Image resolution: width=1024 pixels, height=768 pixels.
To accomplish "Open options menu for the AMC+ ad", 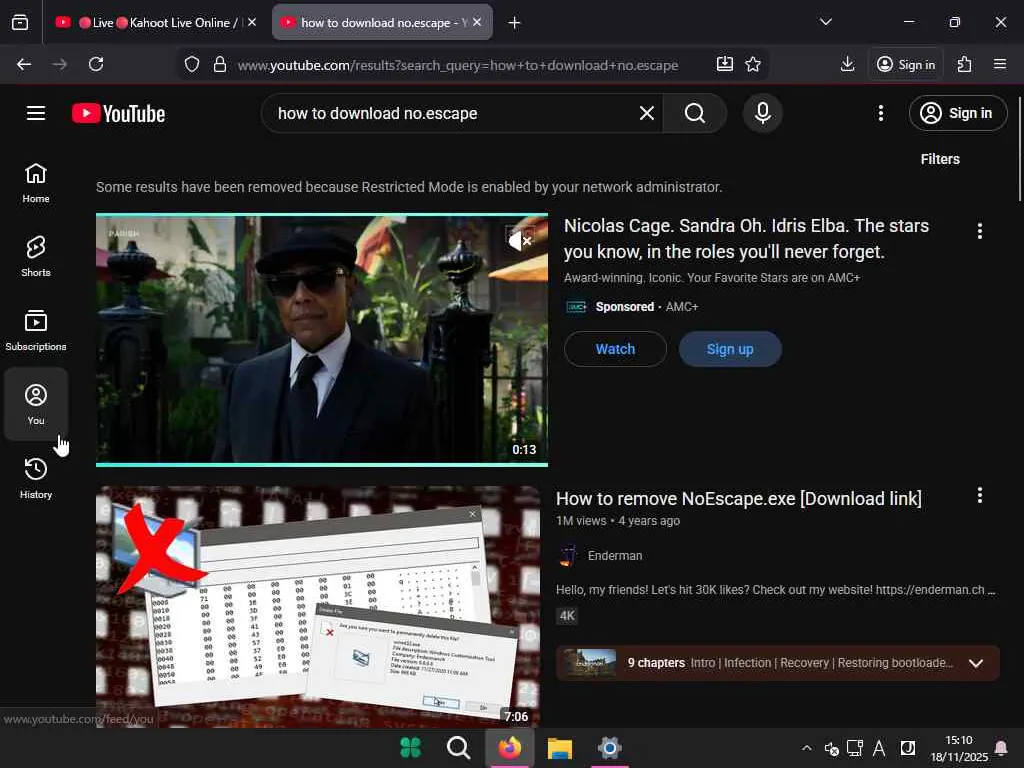I will [979, 231].
